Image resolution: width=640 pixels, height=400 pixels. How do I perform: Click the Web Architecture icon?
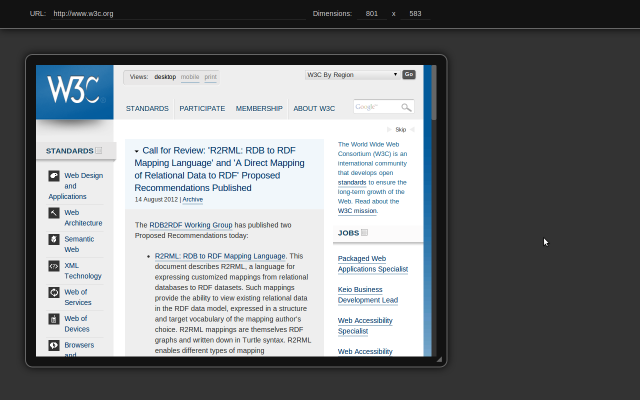point(54,213)
